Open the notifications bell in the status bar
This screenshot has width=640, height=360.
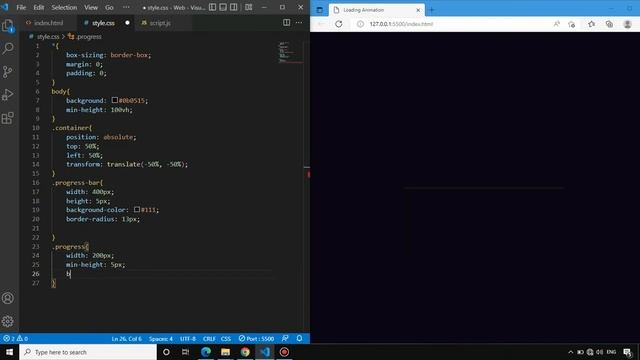(299, 338)
